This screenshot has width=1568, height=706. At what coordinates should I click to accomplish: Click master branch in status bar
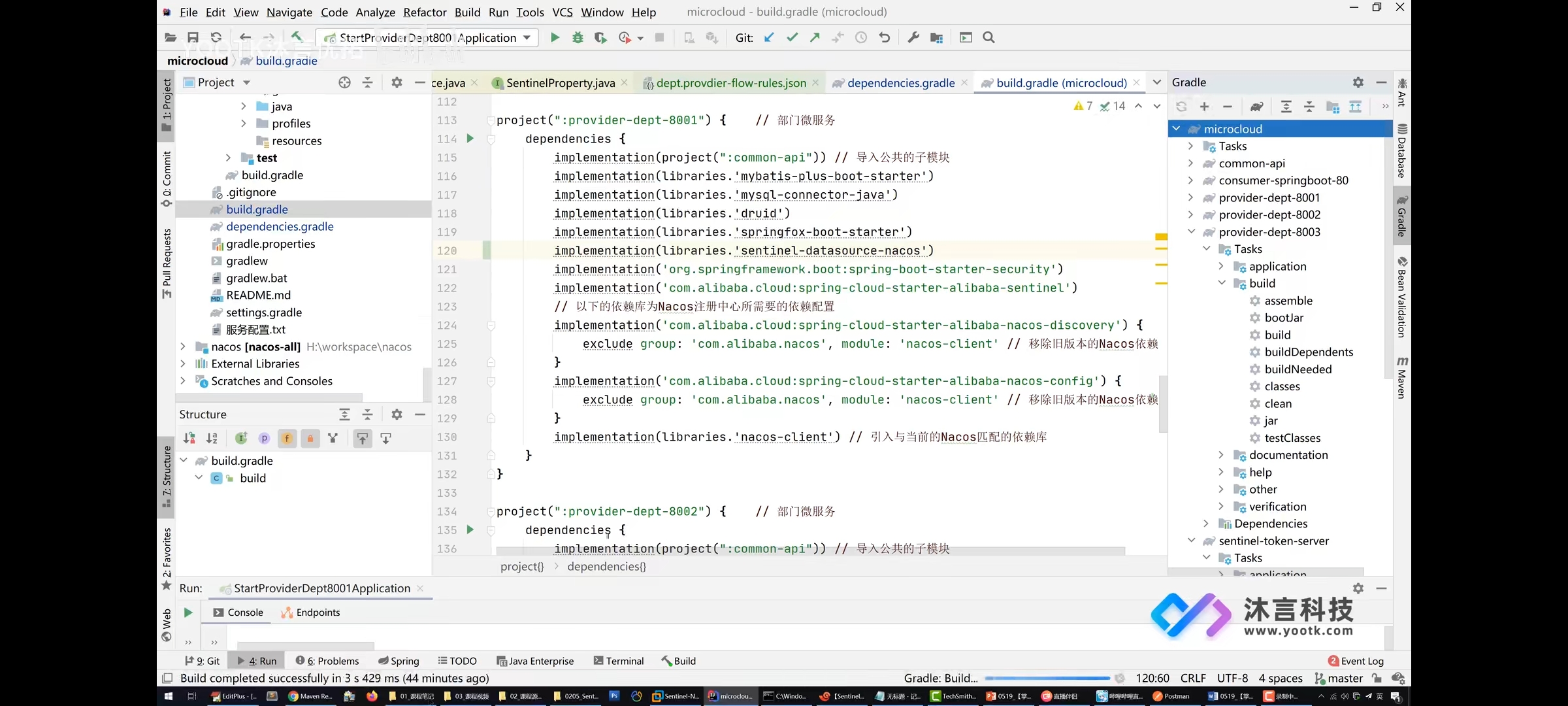click(1339, 679)
